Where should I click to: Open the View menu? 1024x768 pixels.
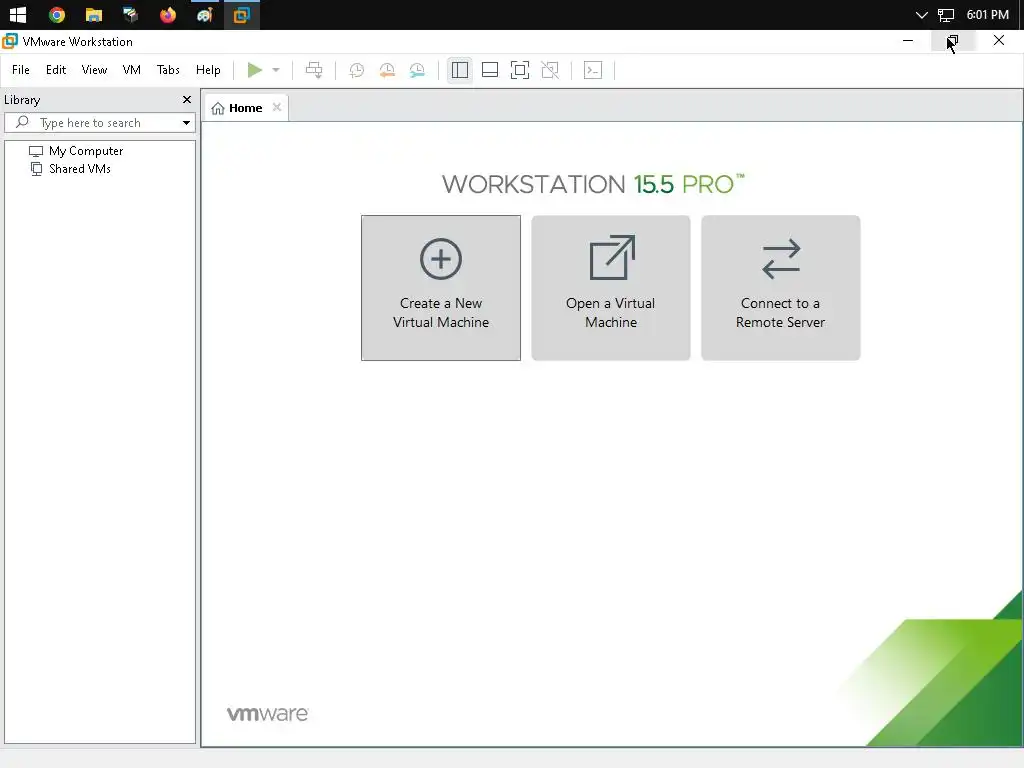[x=94, y=70]
